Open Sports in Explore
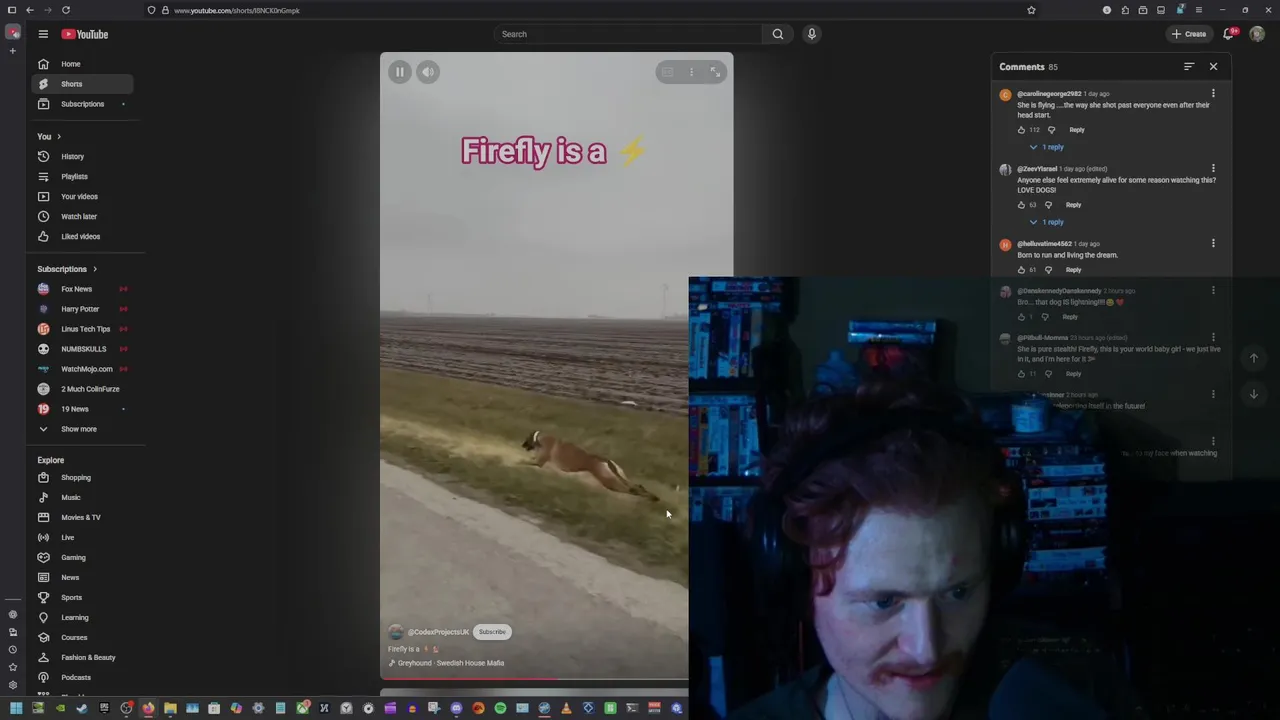The height and width of the screenshot is (720, 1280). [x=80, y=598]
